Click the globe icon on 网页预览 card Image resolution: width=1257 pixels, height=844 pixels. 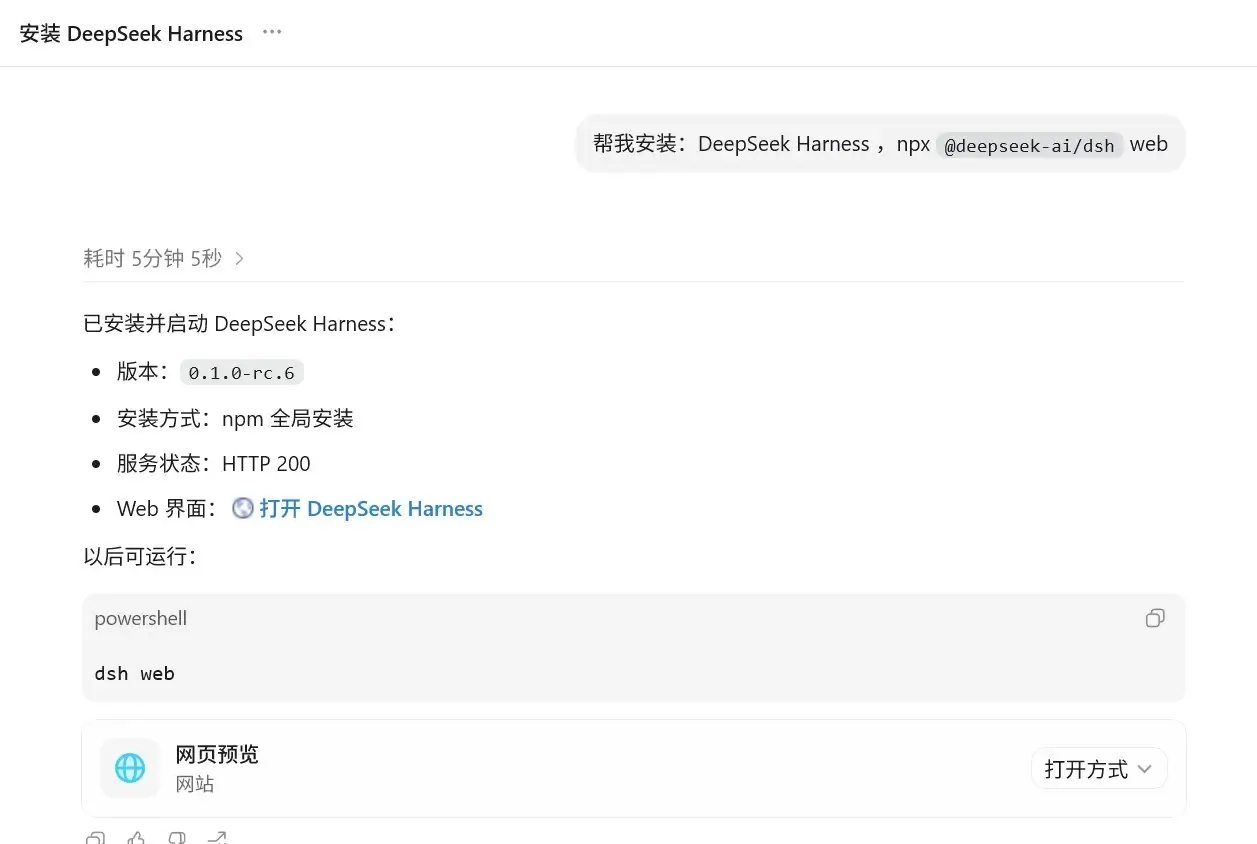pyautogui.click(x=130, y=768)
